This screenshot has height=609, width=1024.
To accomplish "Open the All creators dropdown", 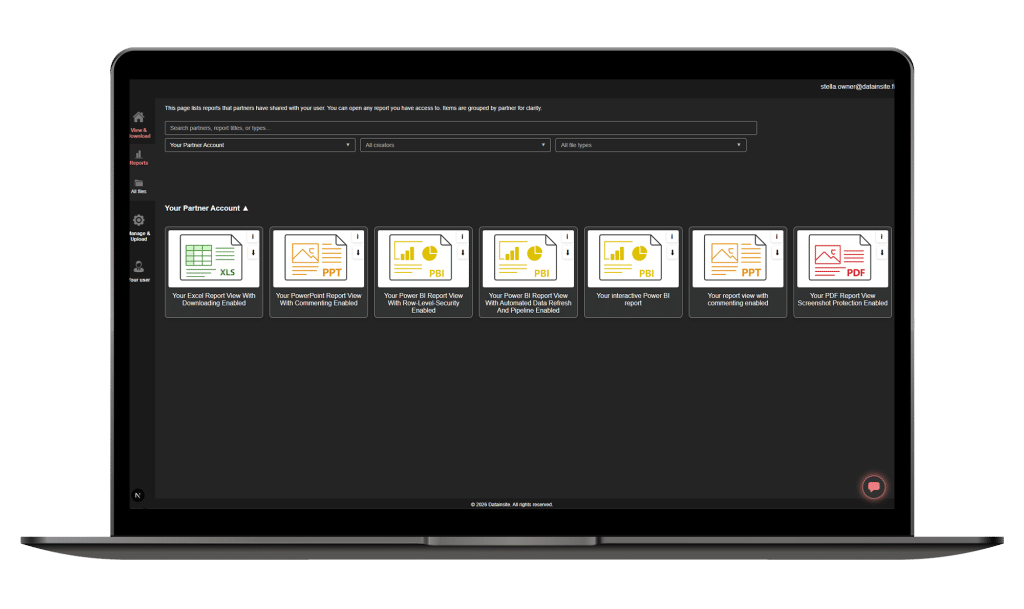I will pyautogui.click(x=455, y=145).
